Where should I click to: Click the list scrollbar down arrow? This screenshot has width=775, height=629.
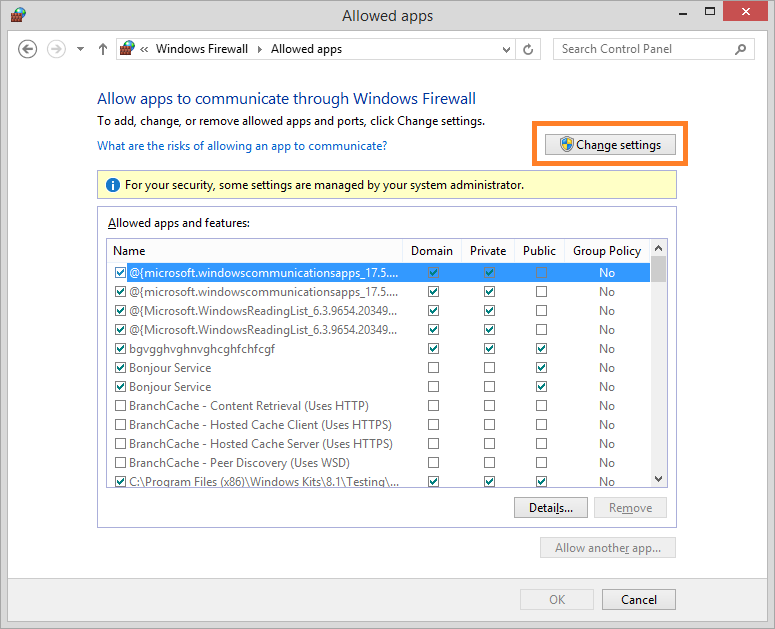[658, 480]
